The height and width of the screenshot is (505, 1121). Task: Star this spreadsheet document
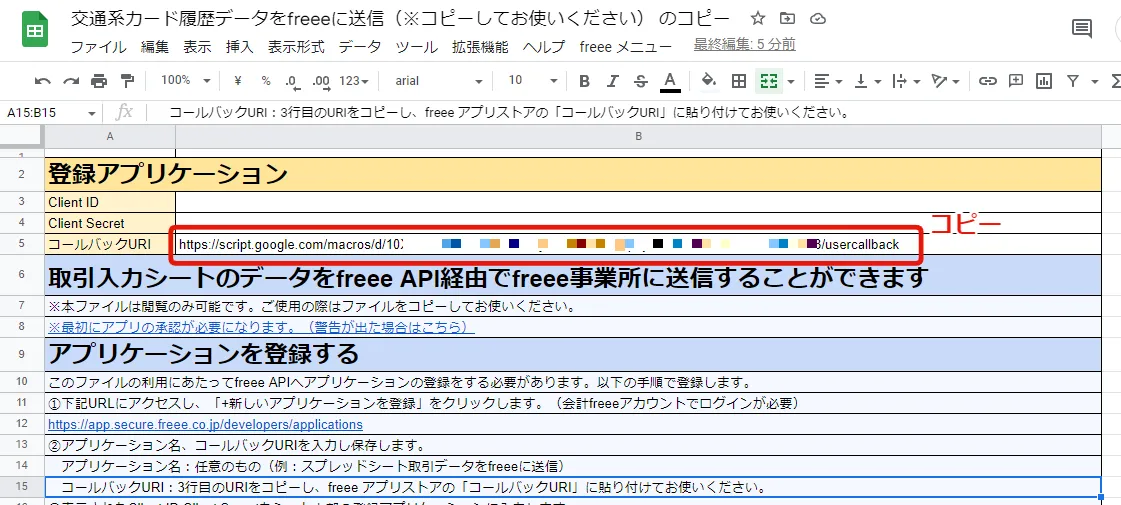759,19
